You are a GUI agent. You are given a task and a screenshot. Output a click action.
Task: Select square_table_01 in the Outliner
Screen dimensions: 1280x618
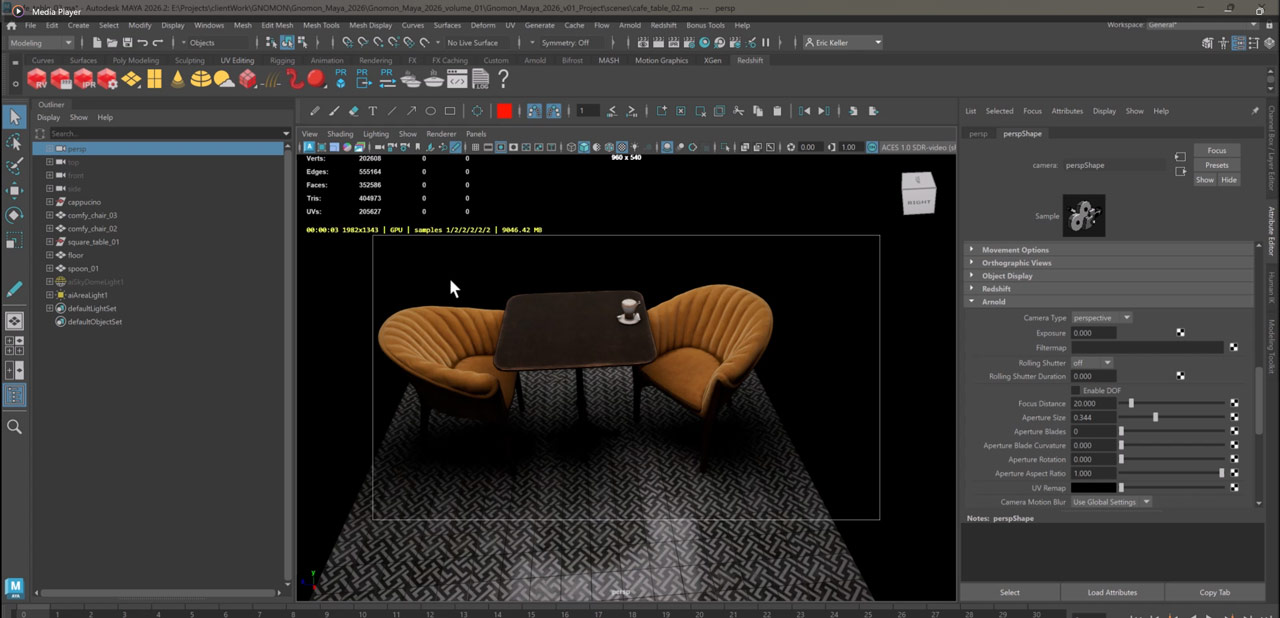93,242
